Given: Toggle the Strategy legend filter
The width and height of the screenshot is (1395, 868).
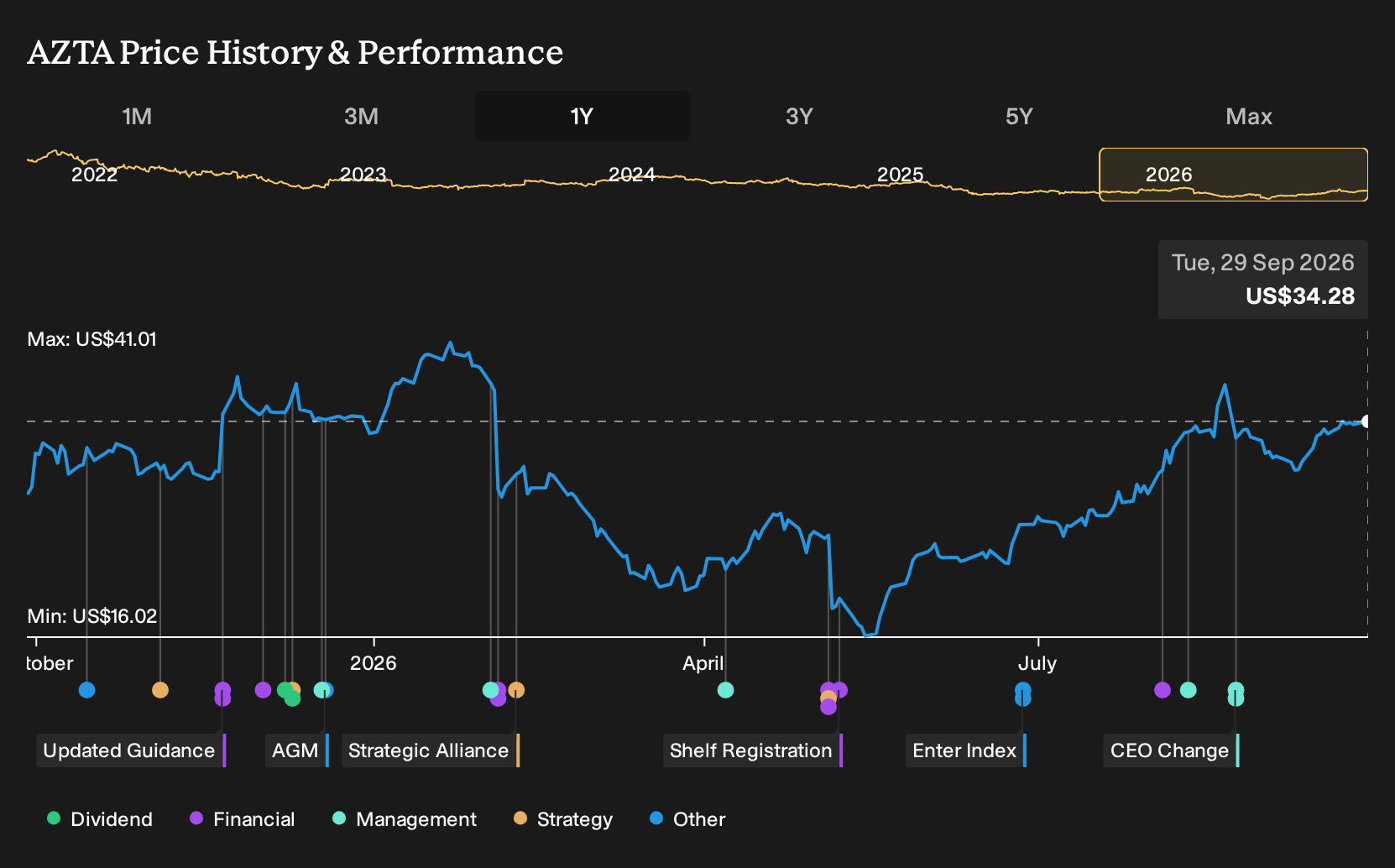Looking at the screenshot, I should [x=563, y=819].
